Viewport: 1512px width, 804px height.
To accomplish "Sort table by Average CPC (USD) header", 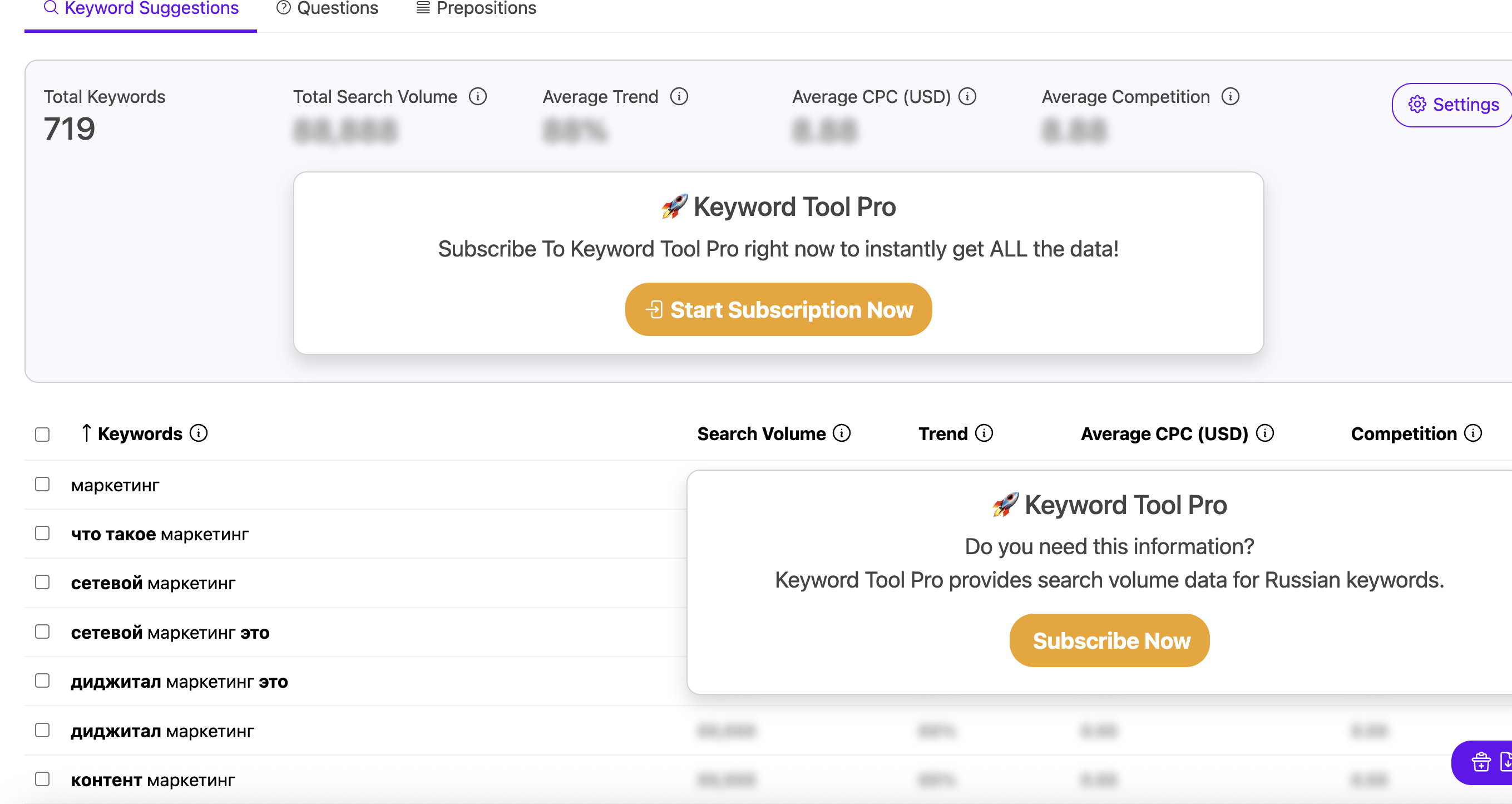I will tap(1164, 433).
